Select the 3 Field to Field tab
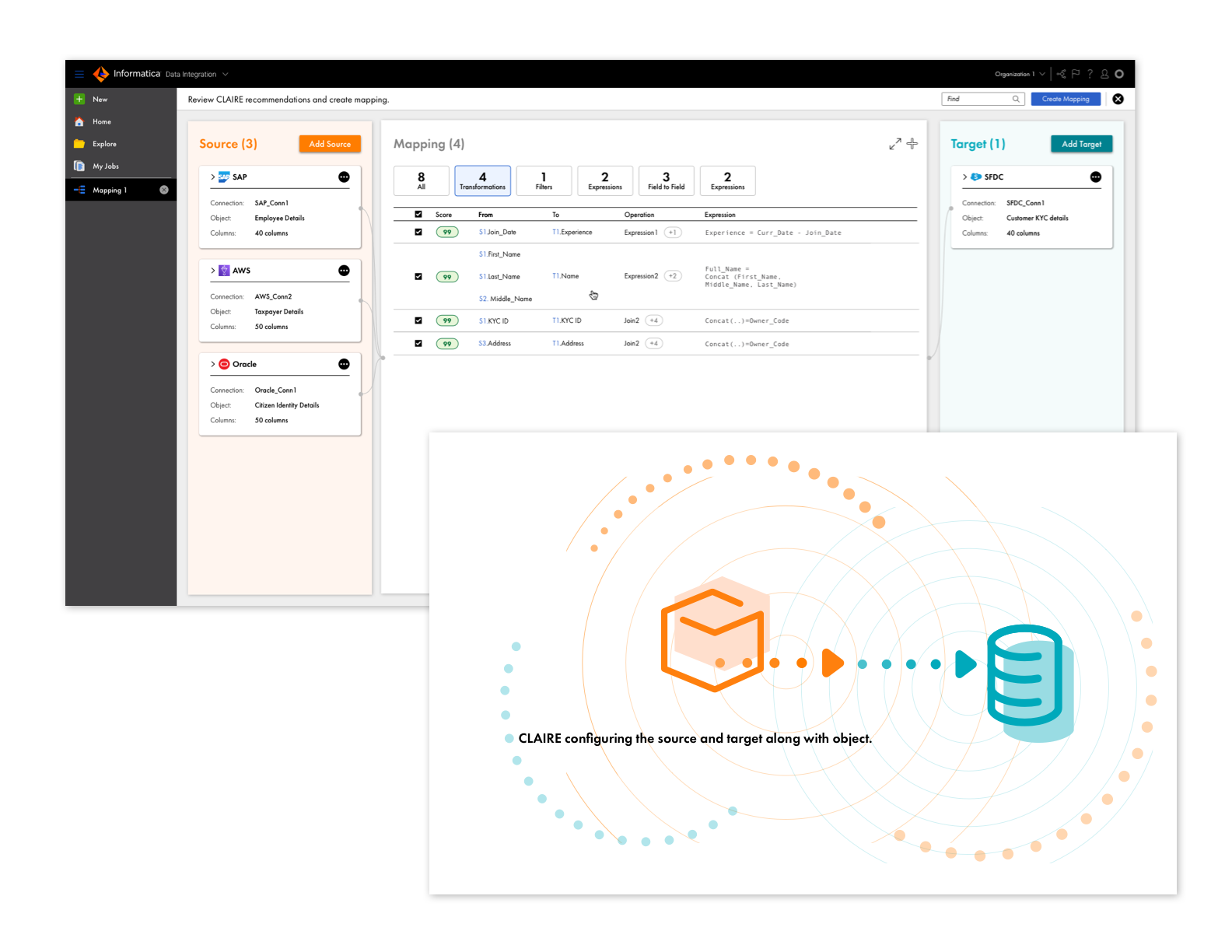 pyautogui.click(x=666, y=180)
